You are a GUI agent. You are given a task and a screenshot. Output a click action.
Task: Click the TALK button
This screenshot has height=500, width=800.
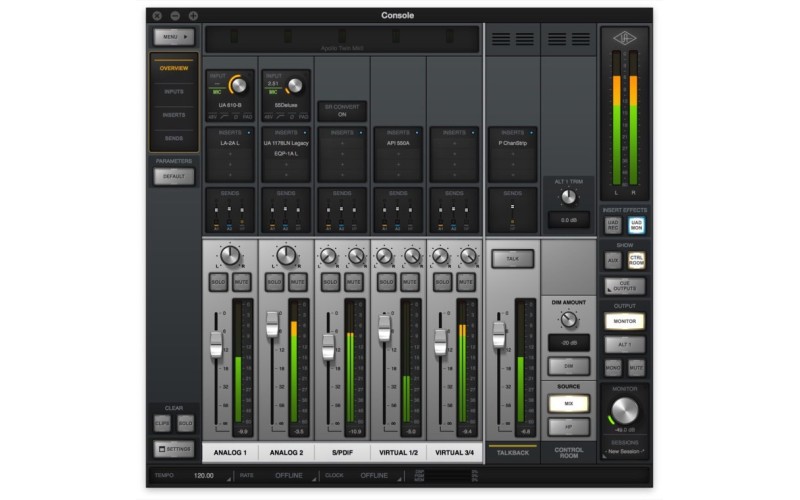click(513, 259)
